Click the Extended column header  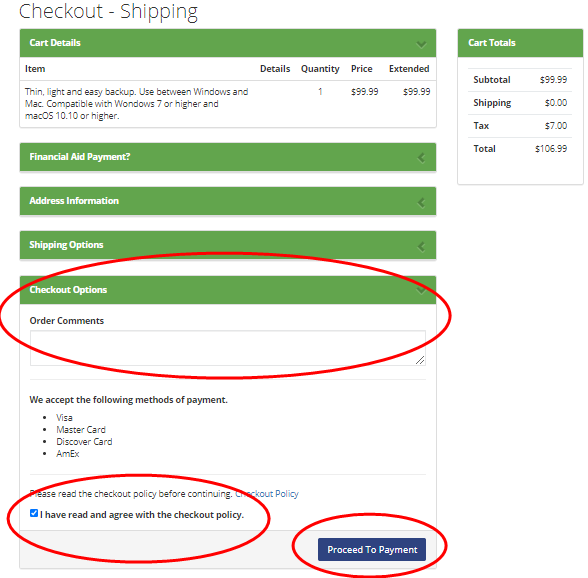(x=409, y=69)
